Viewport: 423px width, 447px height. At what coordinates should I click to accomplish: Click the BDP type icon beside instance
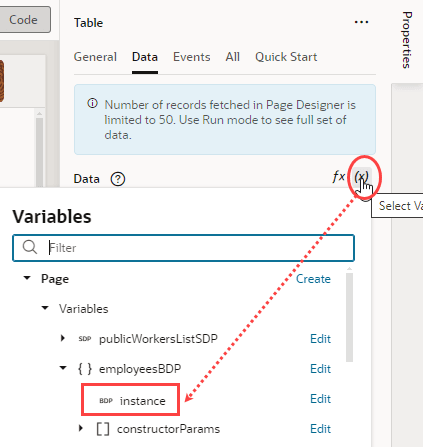tap(106, 401)
